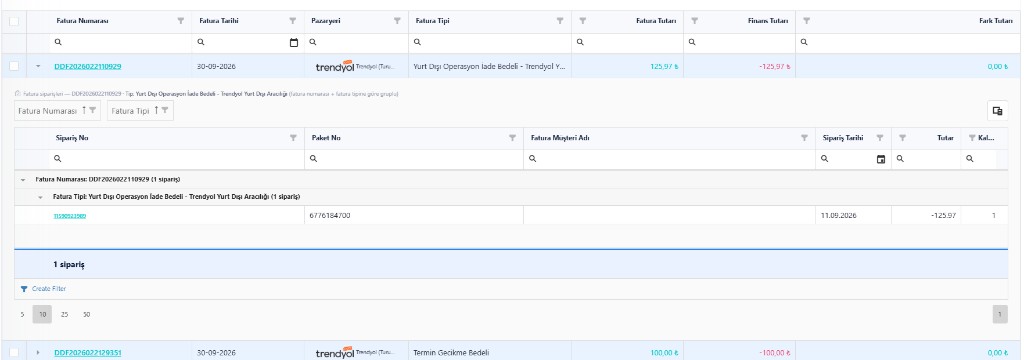Set page size to 25
Viewport: 1024px width, 360px height.
(64, 315)
